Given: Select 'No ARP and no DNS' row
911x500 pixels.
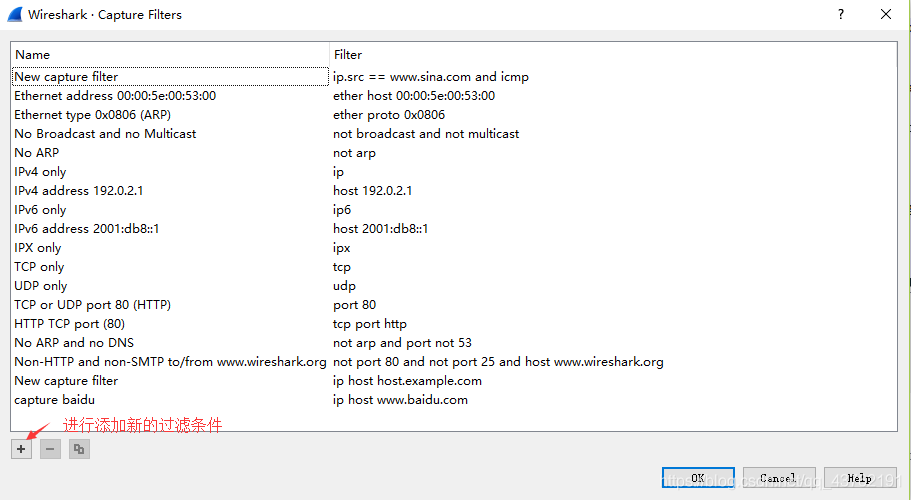Looking at the screenshot, I should tap(74, 343).
